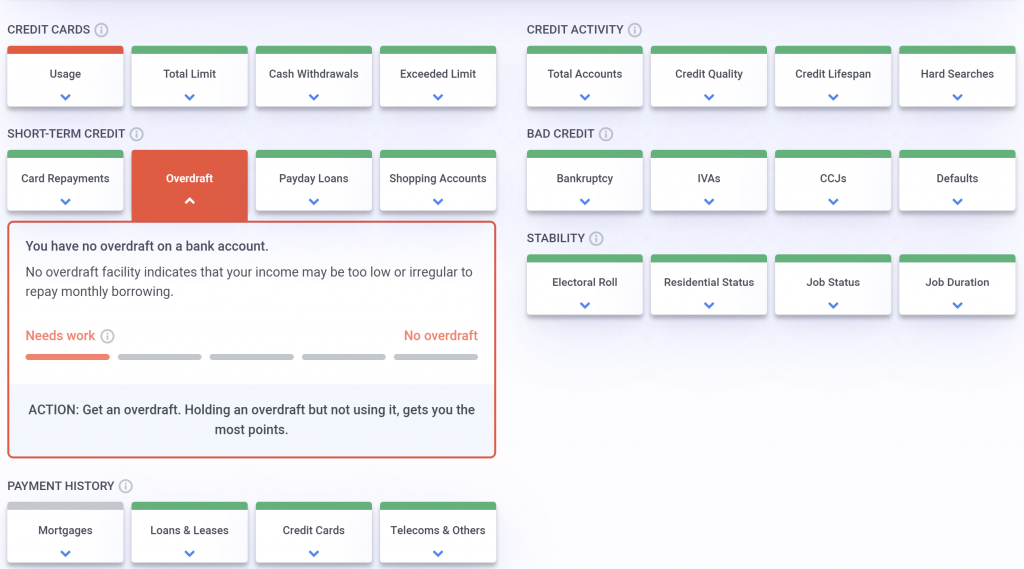Image resolution: width=1024 pixels, height=569 pixels.
Task: Expand the Hard Searches tile
Action: [957, 80]
